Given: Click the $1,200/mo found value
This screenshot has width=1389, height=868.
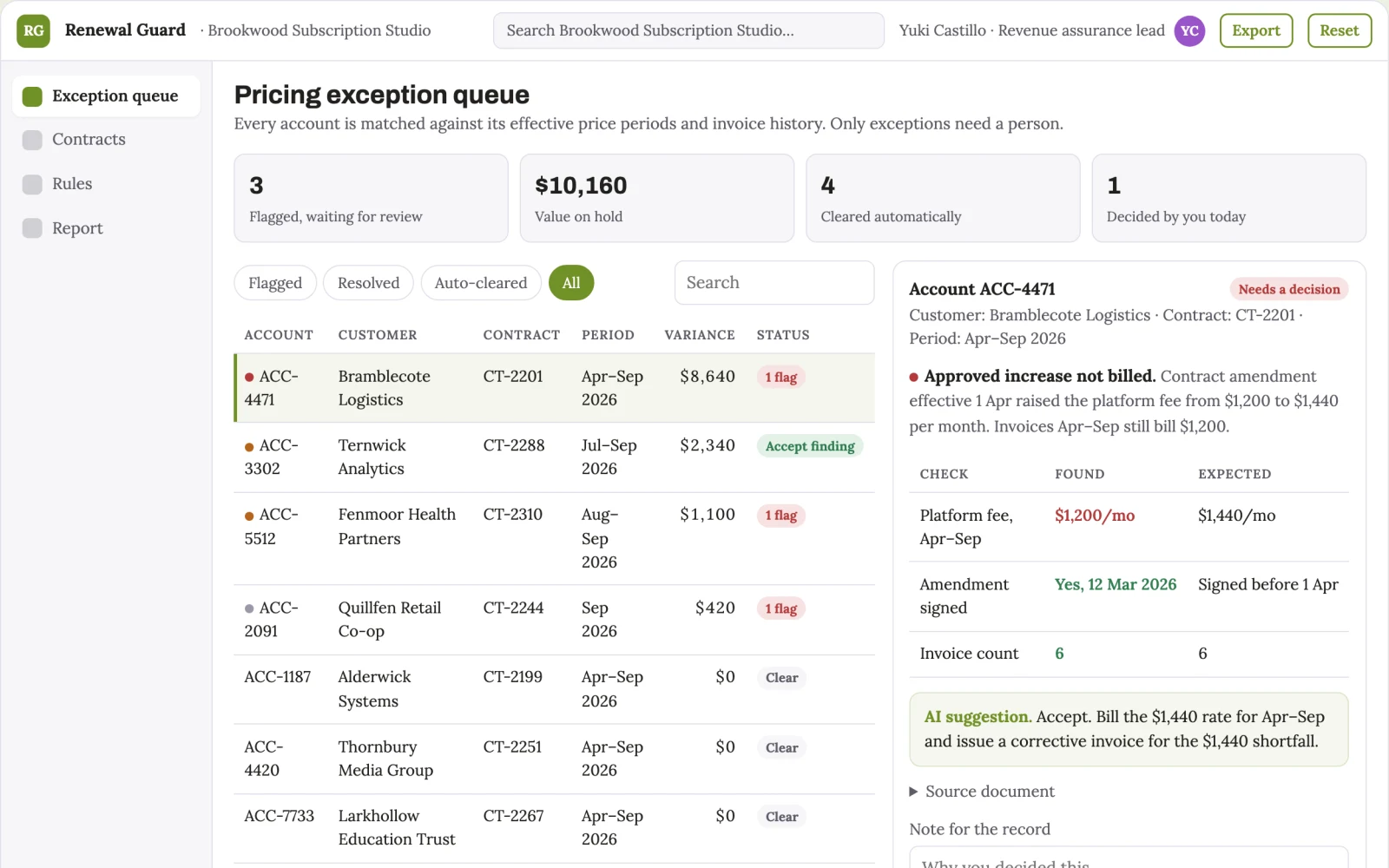Looking at the screenshot, I should click(1095, 516).
